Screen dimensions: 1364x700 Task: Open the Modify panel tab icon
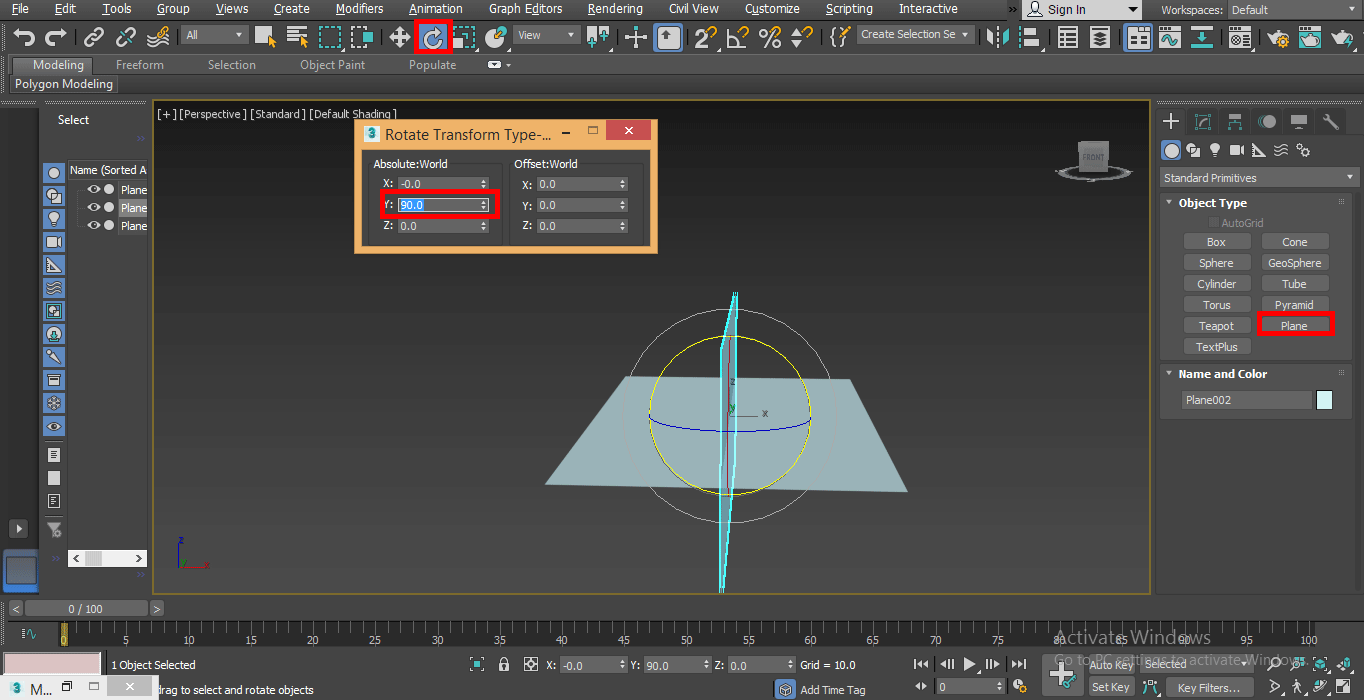1203,122
